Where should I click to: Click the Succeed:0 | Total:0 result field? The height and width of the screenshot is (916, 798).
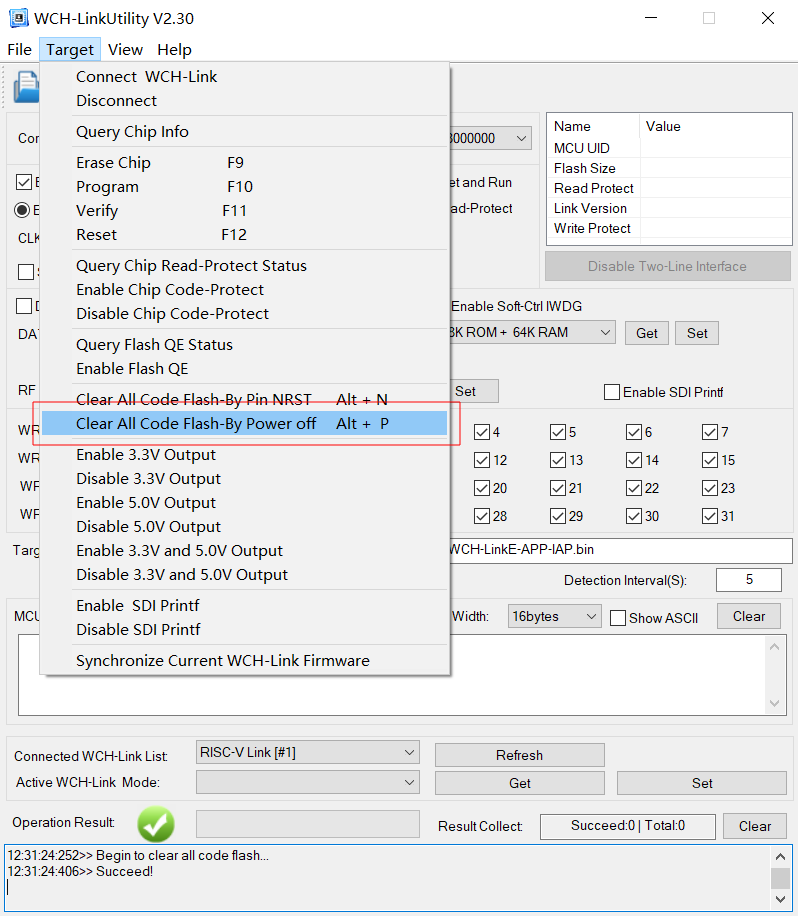point(628,826)
